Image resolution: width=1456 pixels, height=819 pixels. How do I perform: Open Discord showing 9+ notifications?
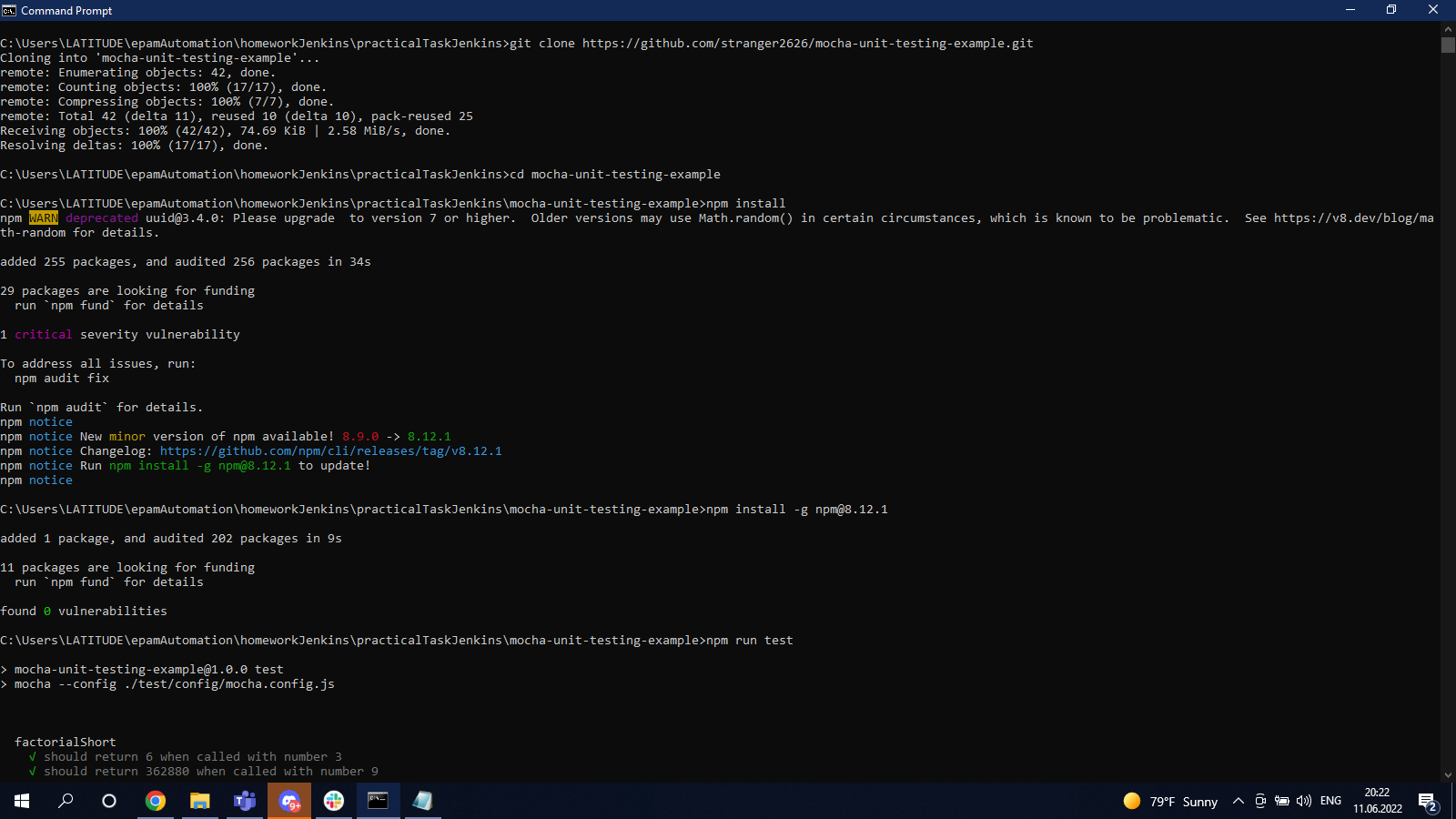click(289, 801)
